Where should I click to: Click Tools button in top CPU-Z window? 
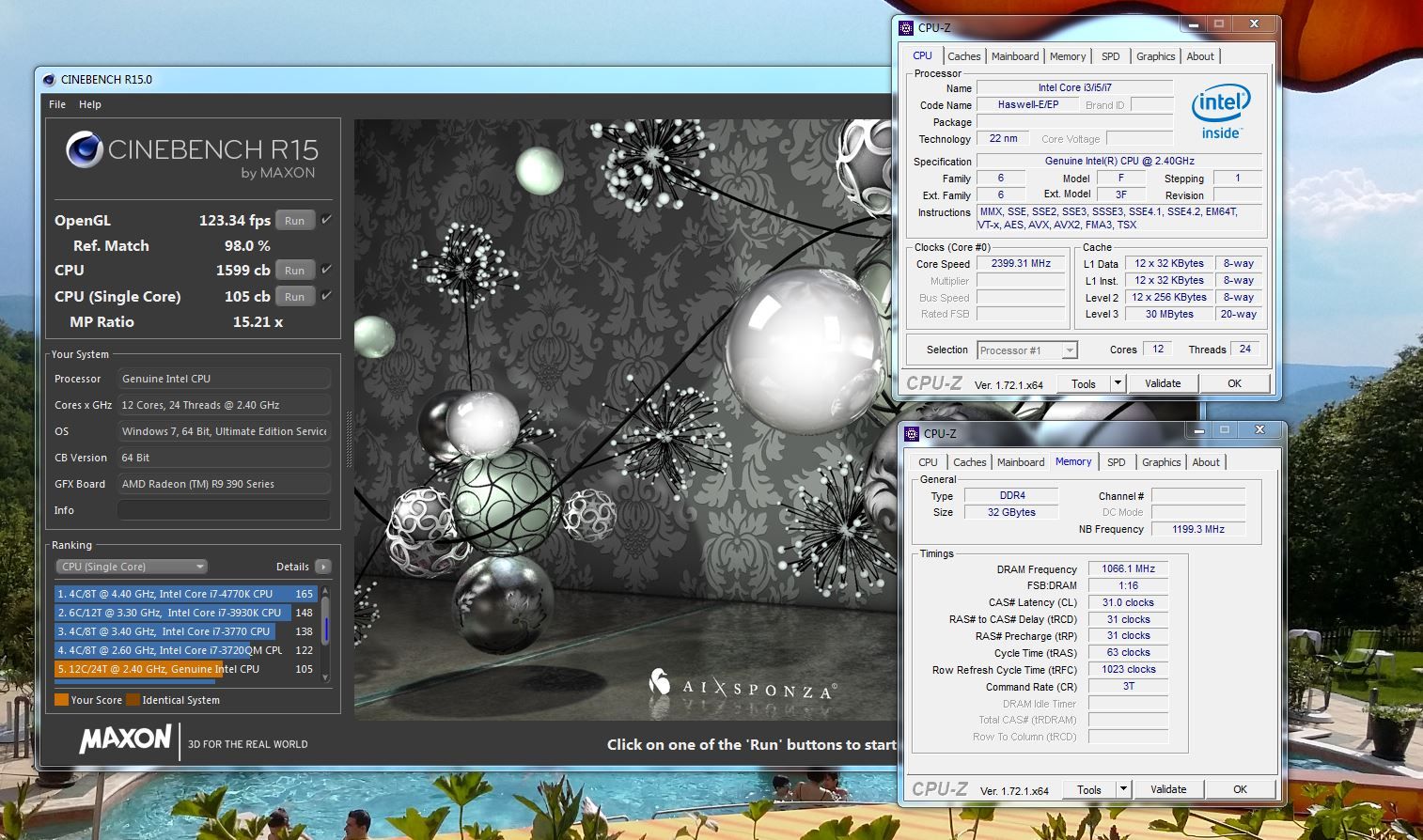[x=1084, y=383]
